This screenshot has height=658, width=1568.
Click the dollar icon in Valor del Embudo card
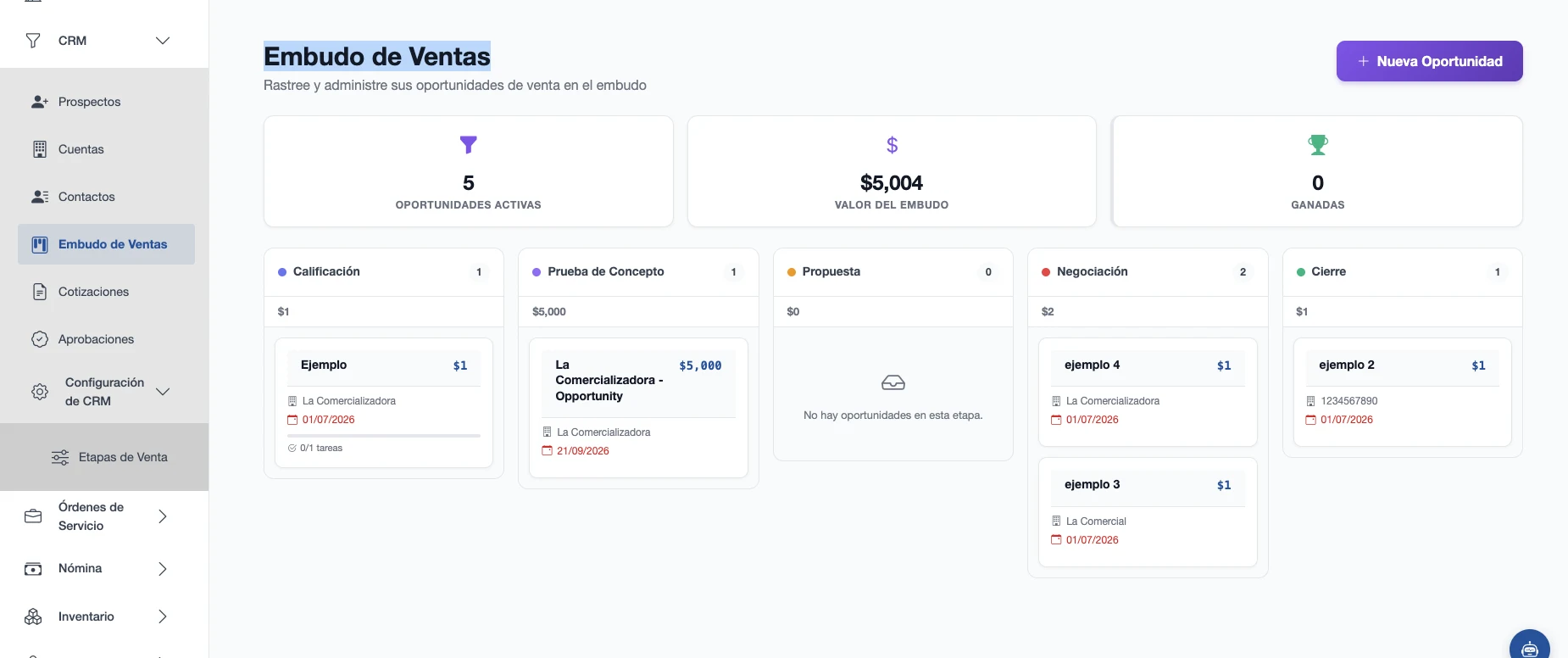tap(892, 145)
